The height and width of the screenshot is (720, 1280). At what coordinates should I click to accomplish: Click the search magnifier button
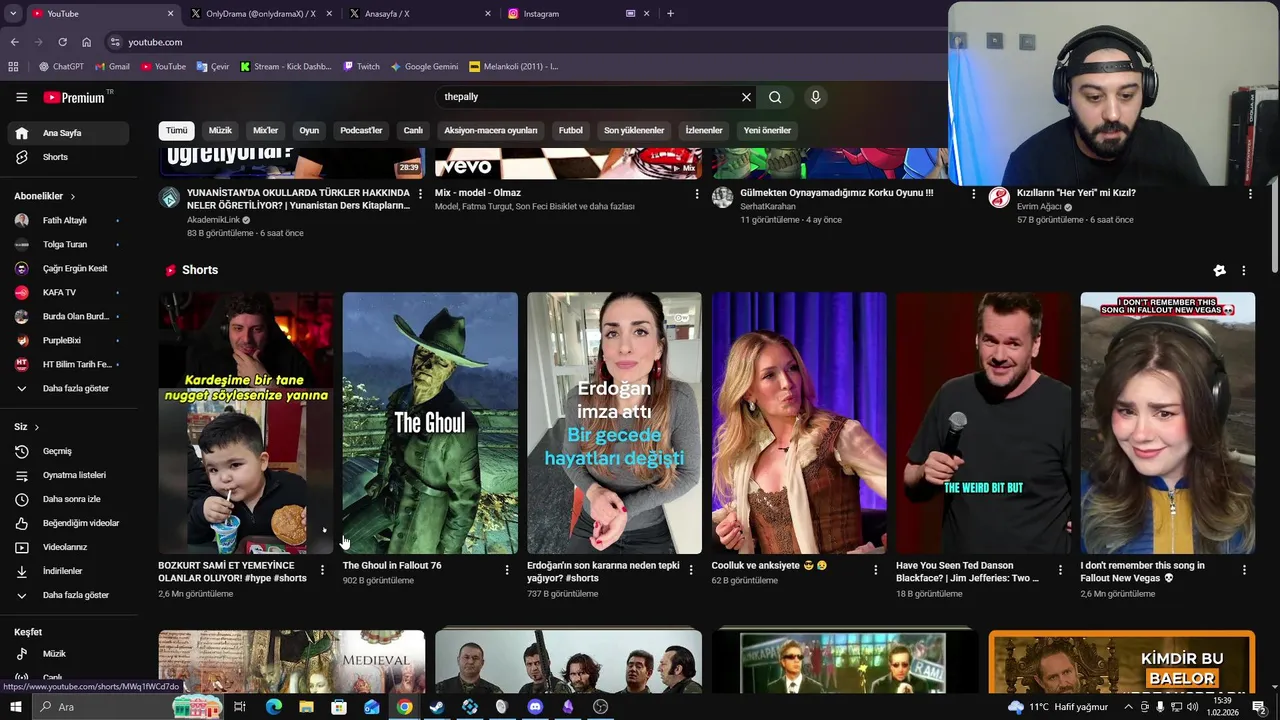(775, 97)
